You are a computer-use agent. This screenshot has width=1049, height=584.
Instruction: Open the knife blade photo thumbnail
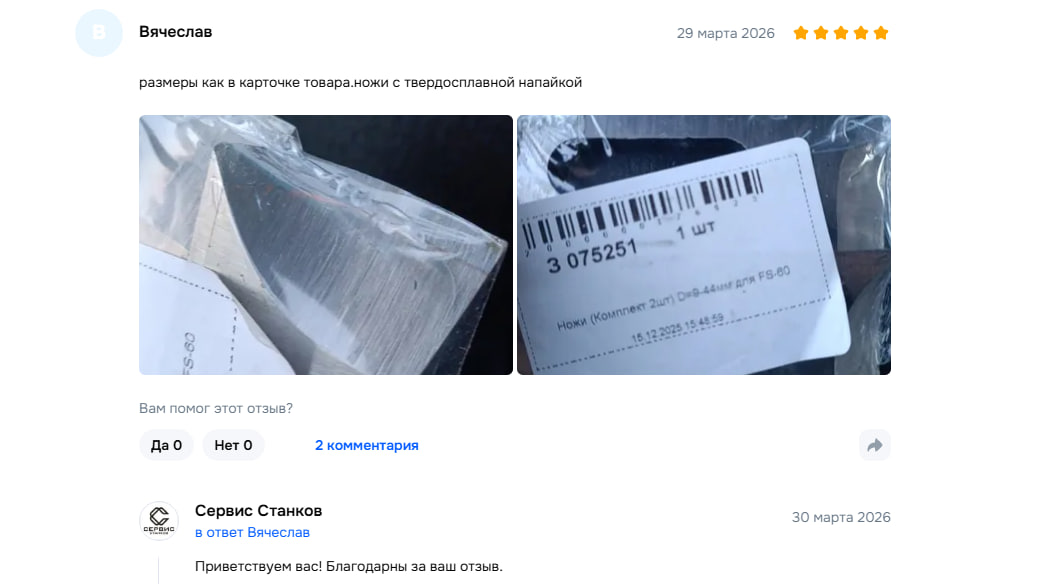[326, 245]
